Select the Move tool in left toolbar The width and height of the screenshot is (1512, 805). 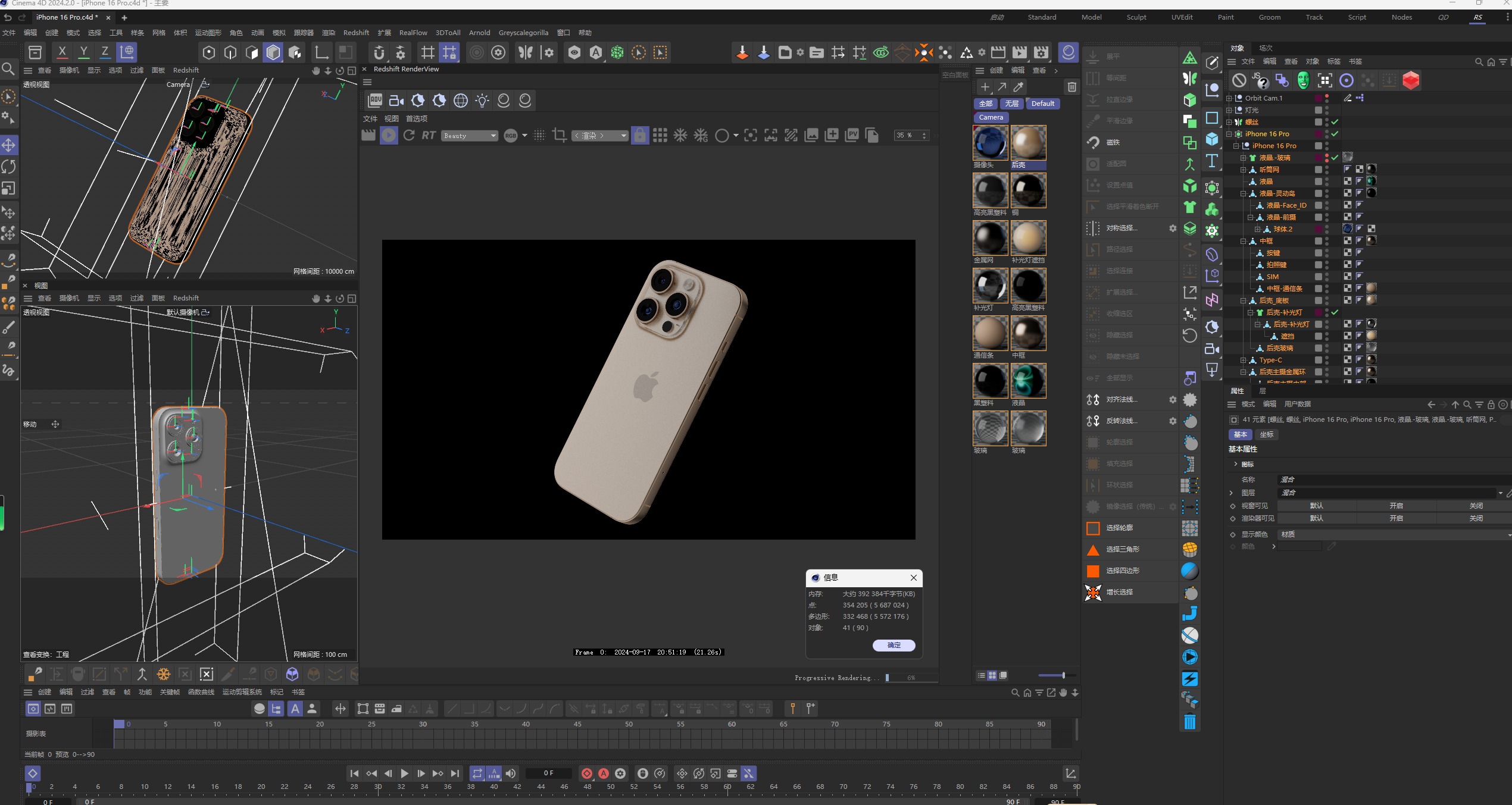pos(9,145)
